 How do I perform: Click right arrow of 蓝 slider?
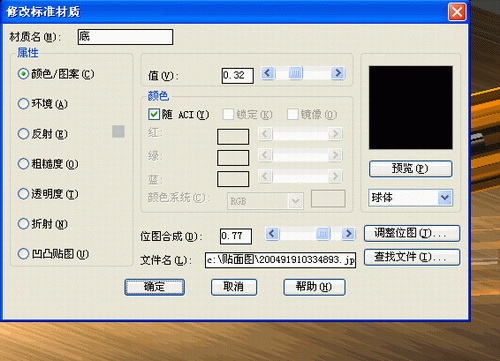(x=335, y=176)
